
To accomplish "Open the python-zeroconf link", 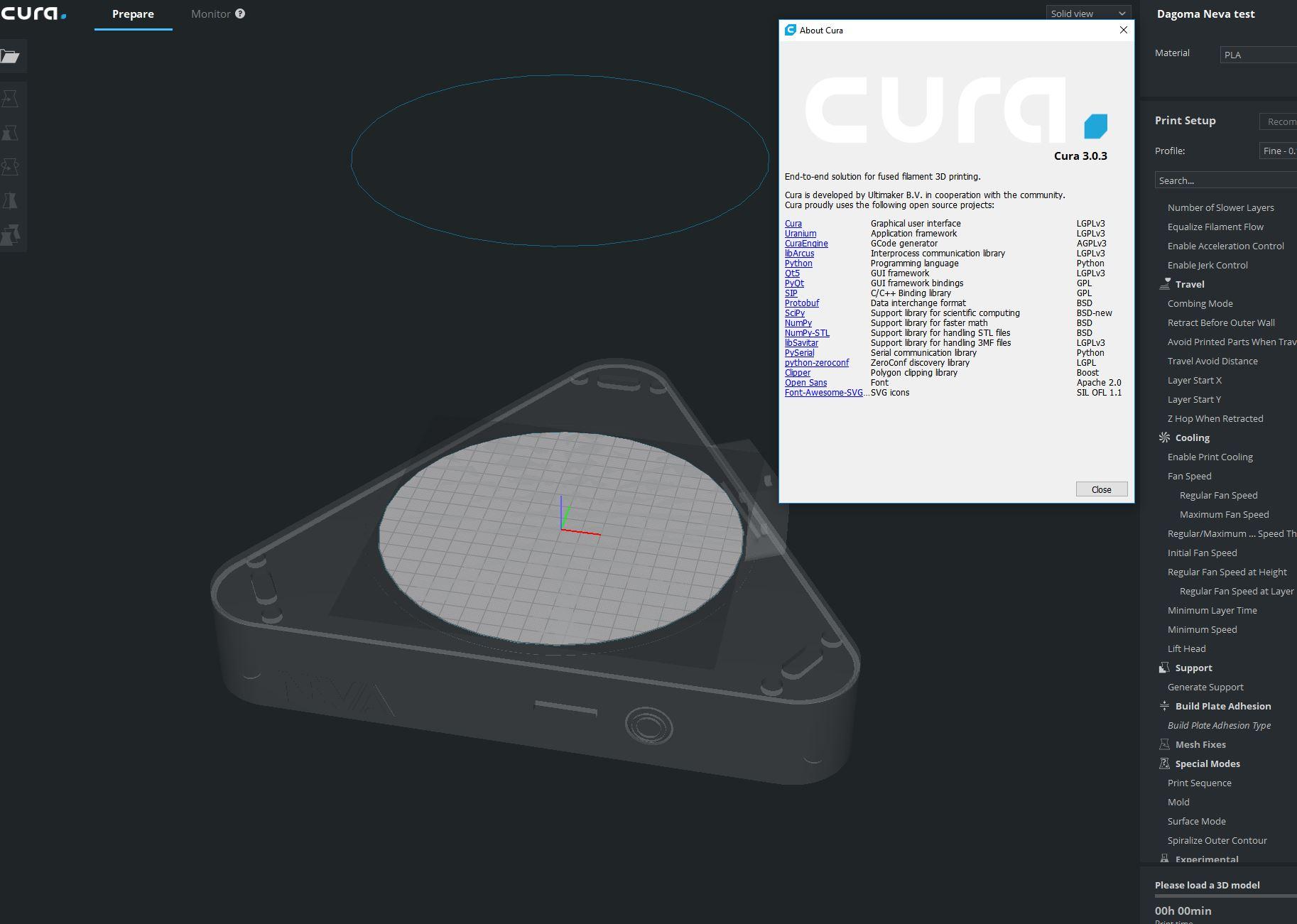I will pos(817,363).
